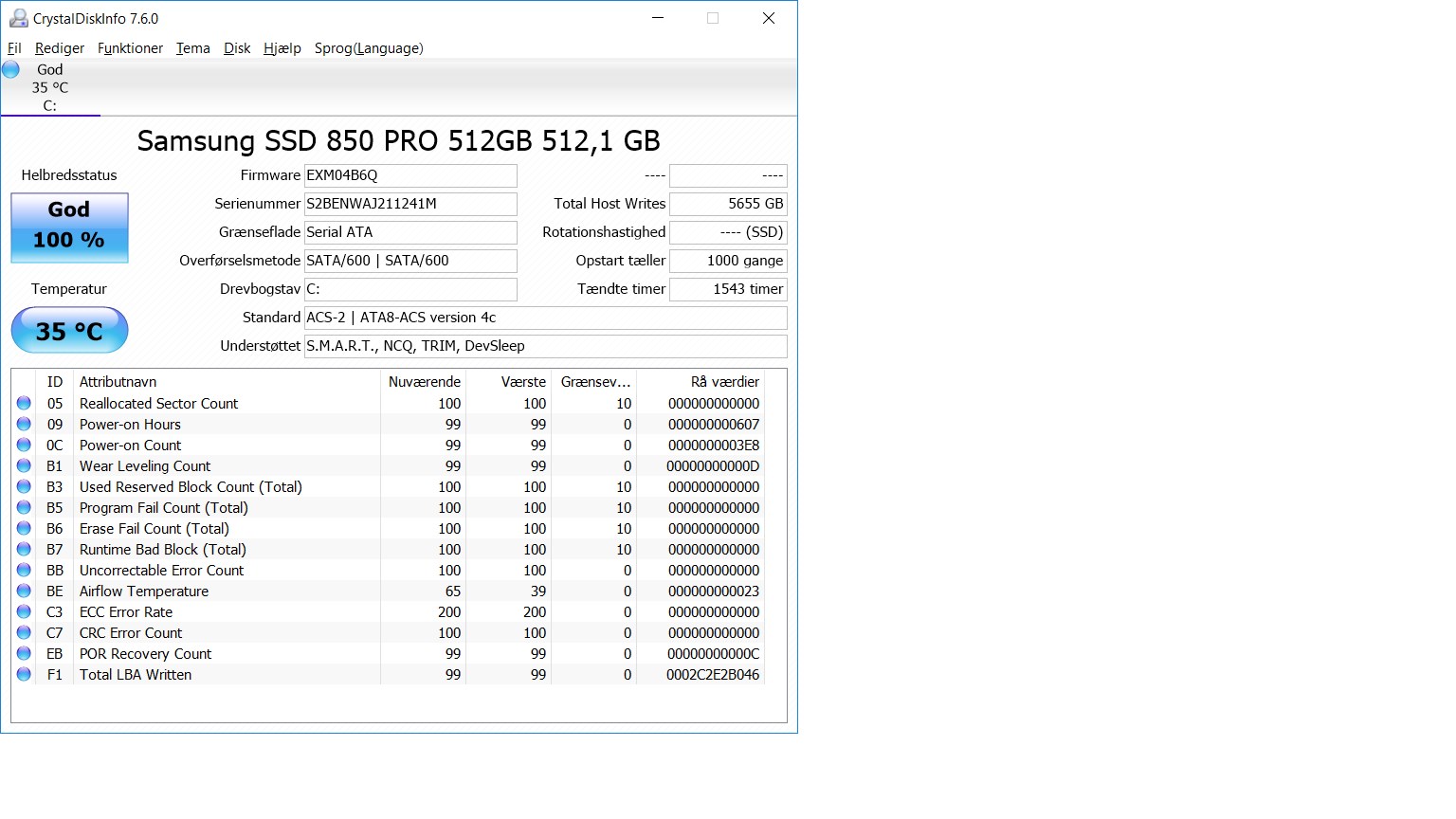Viewport: 1456px width, 819px height.
Task: Click status orb of Reallocated Sector Count row
Action: [x=24, y=404]
